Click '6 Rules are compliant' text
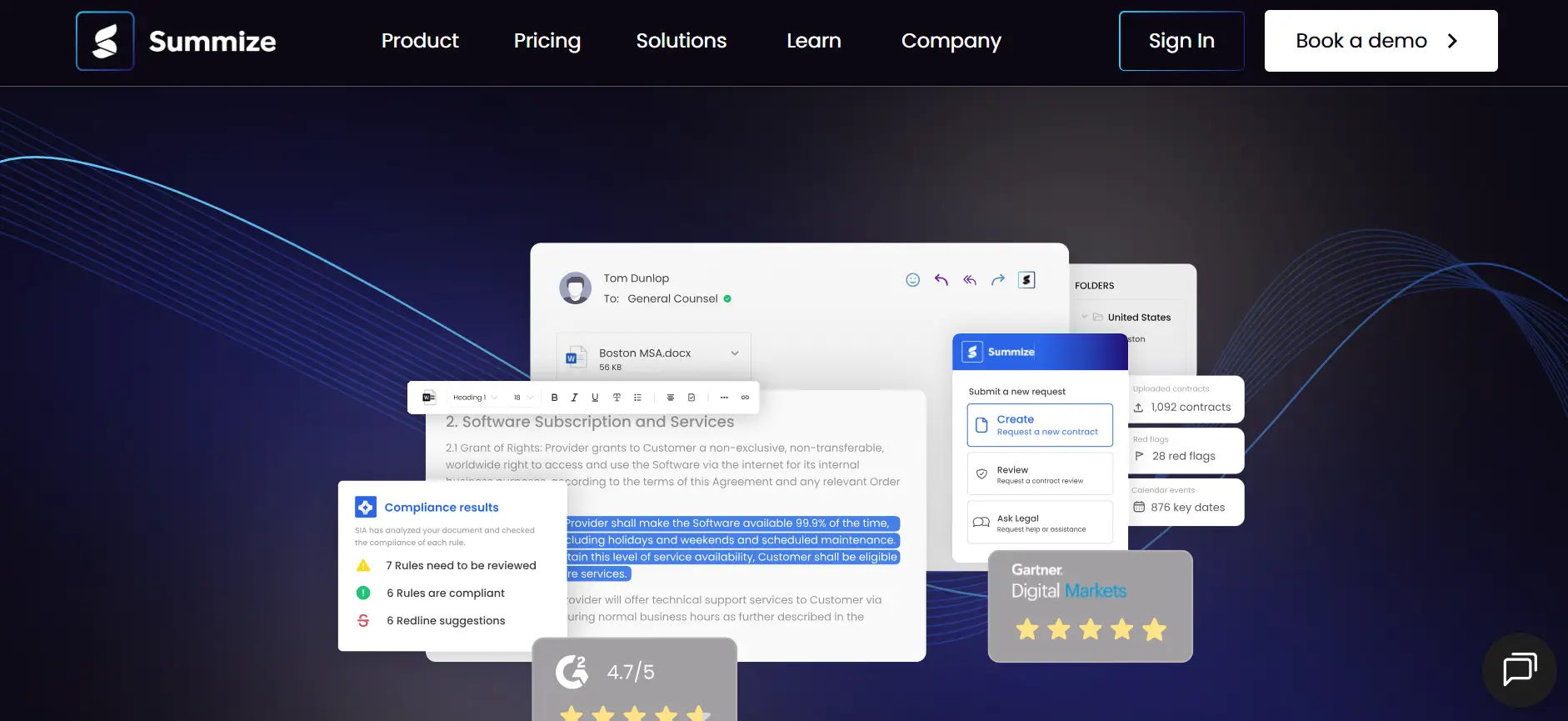The width and height of the screenshot is (1568, 721). [446, 593]
